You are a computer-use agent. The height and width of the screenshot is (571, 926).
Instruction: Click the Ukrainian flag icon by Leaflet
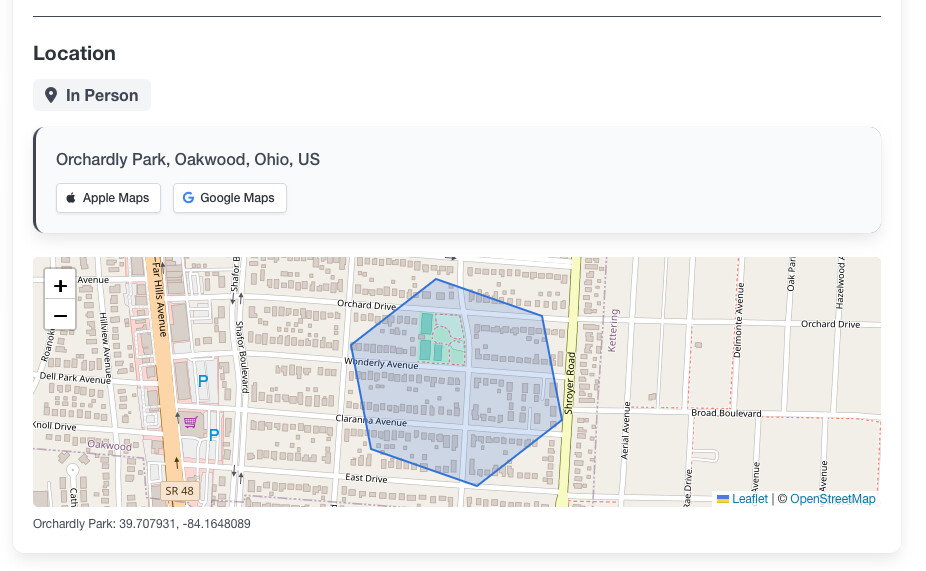point(723,499)
